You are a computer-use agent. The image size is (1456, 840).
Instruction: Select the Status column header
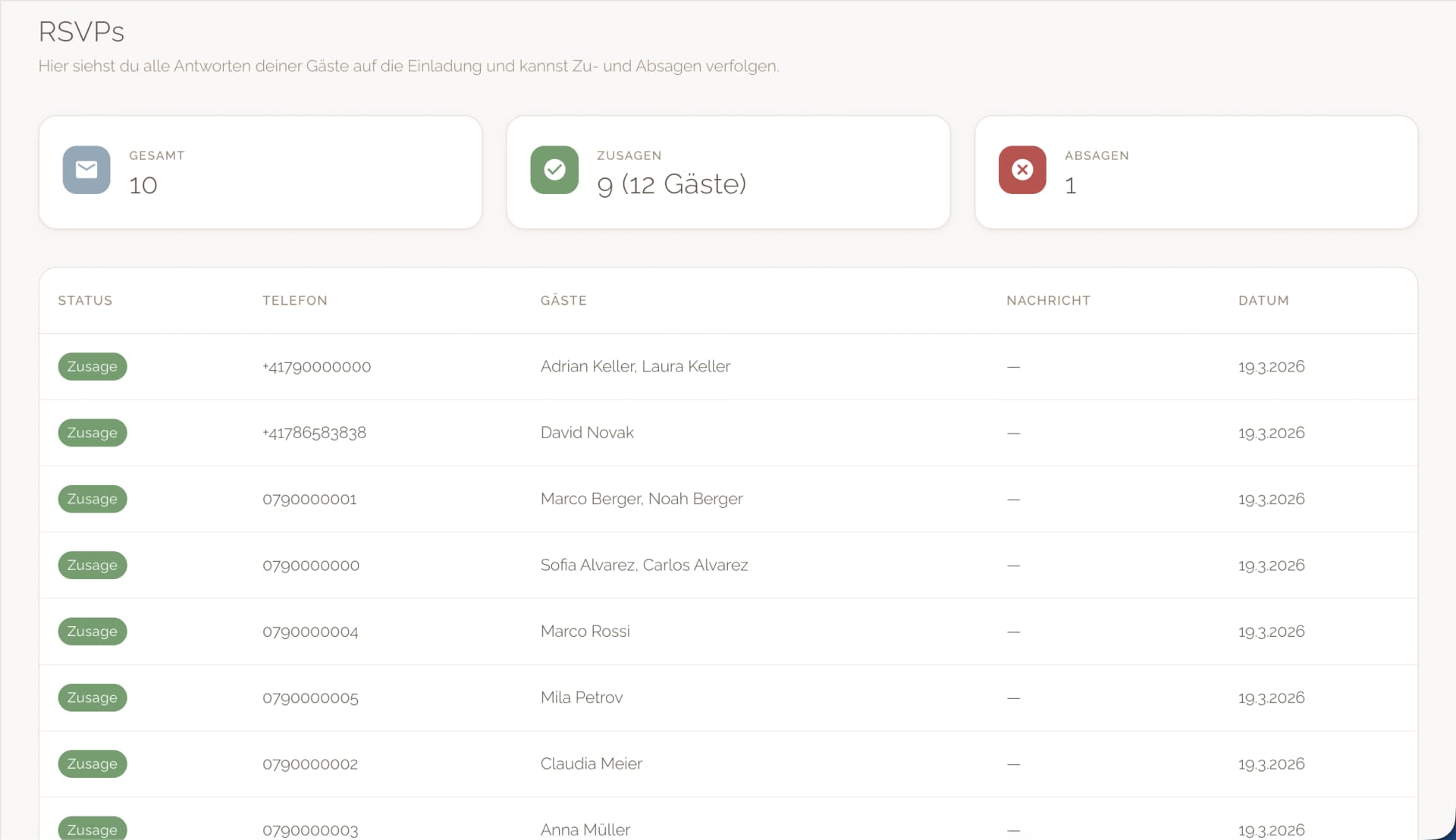click(85, 300)
